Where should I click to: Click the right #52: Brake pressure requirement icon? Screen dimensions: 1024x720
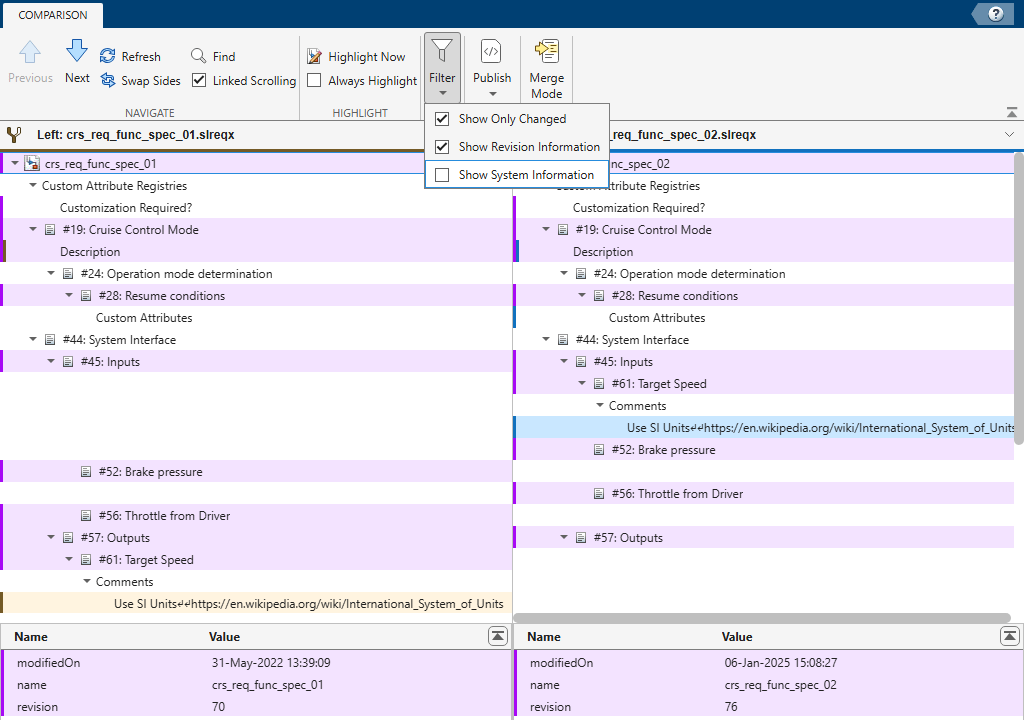599,450
